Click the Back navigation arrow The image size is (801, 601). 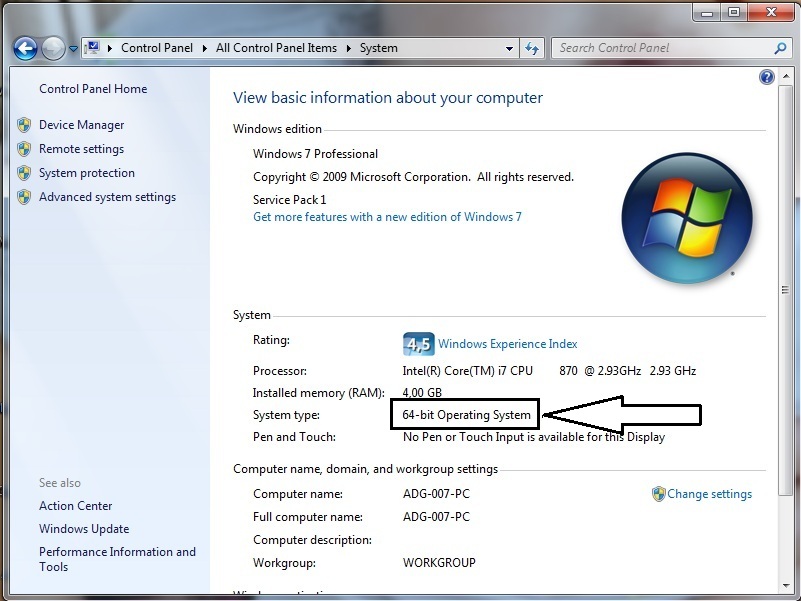coord(25,49)
